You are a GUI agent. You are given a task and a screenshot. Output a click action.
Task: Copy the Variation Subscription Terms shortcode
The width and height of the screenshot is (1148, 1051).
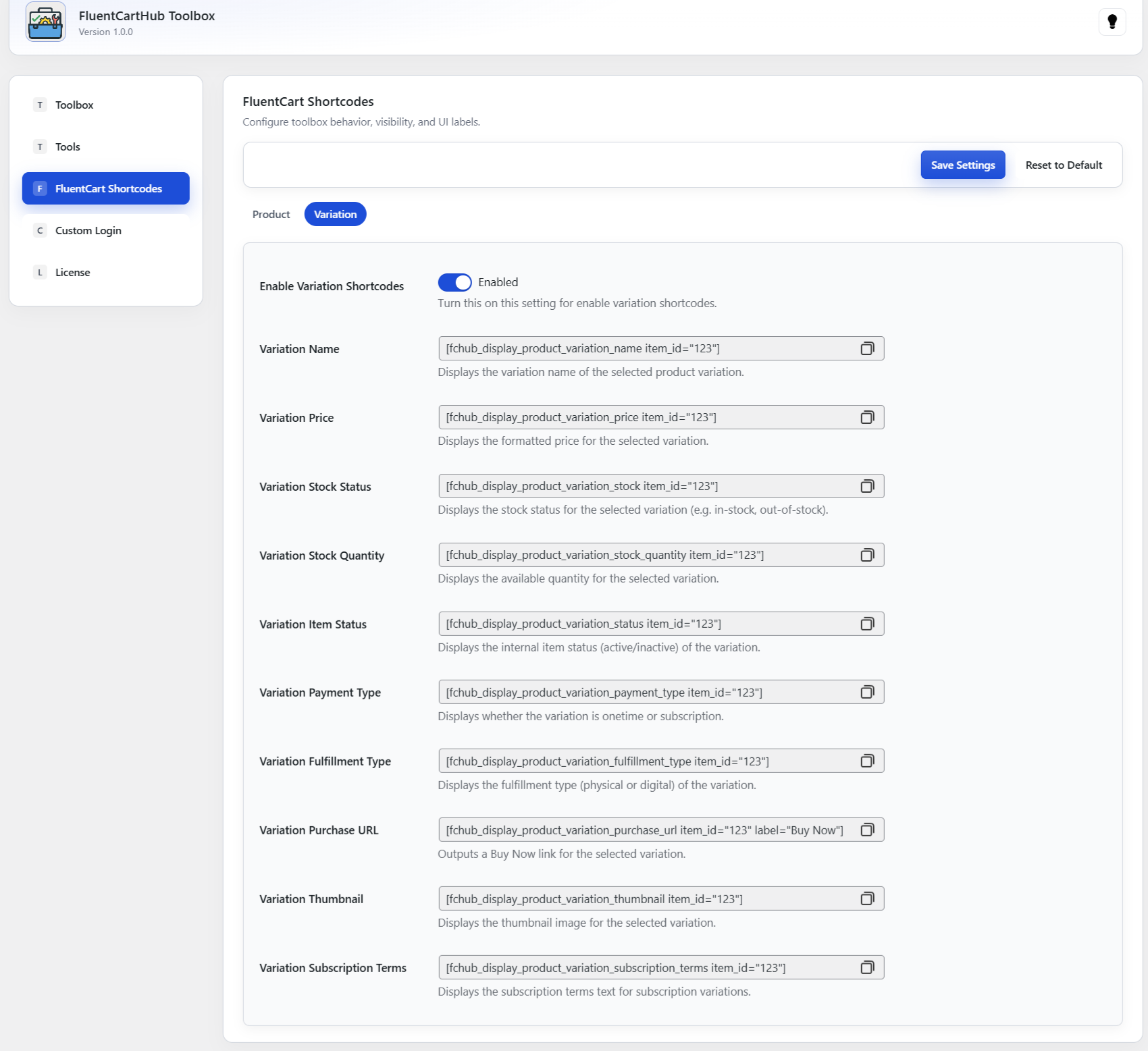coord(867,967)
